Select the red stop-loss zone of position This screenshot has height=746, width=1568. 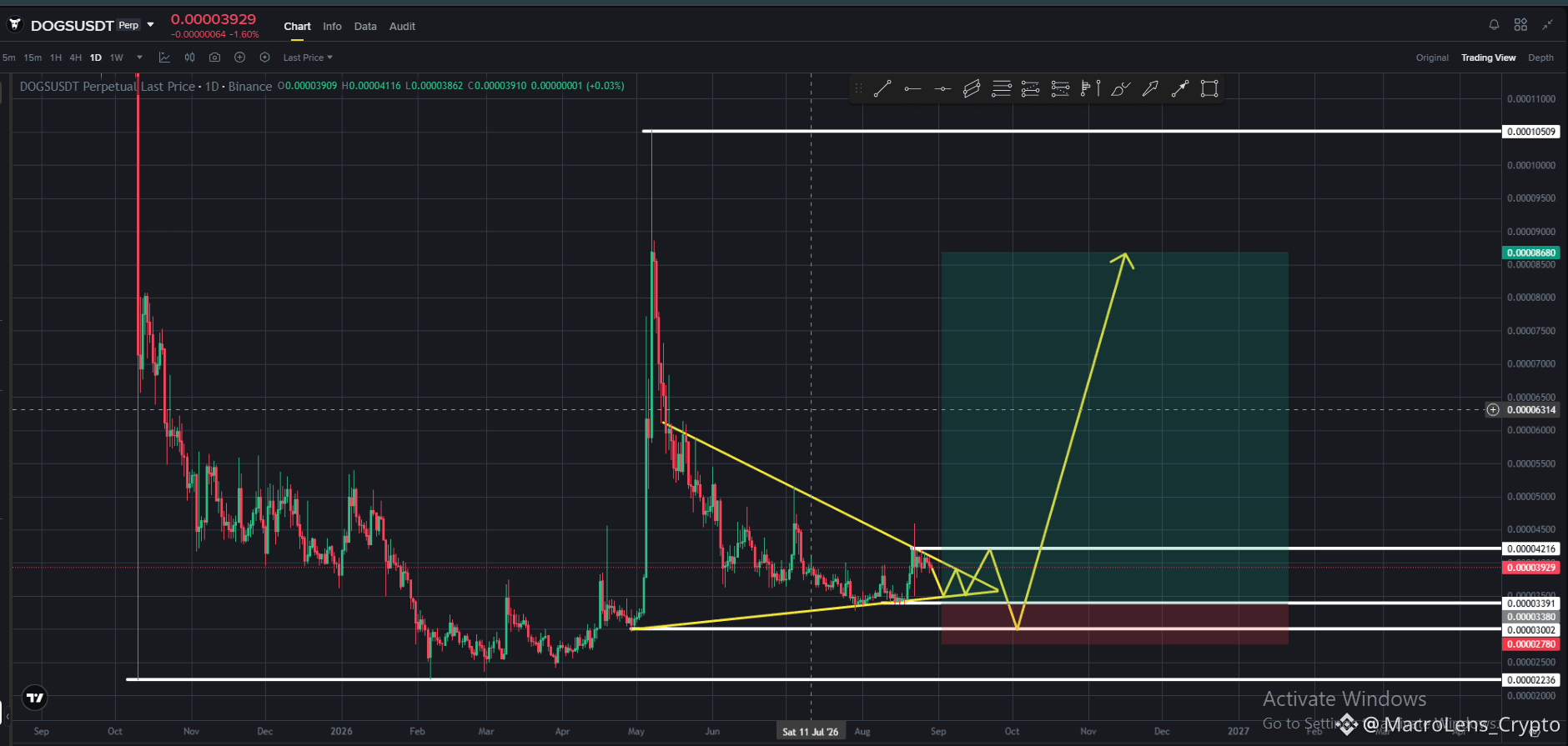tap(1114, 623)
